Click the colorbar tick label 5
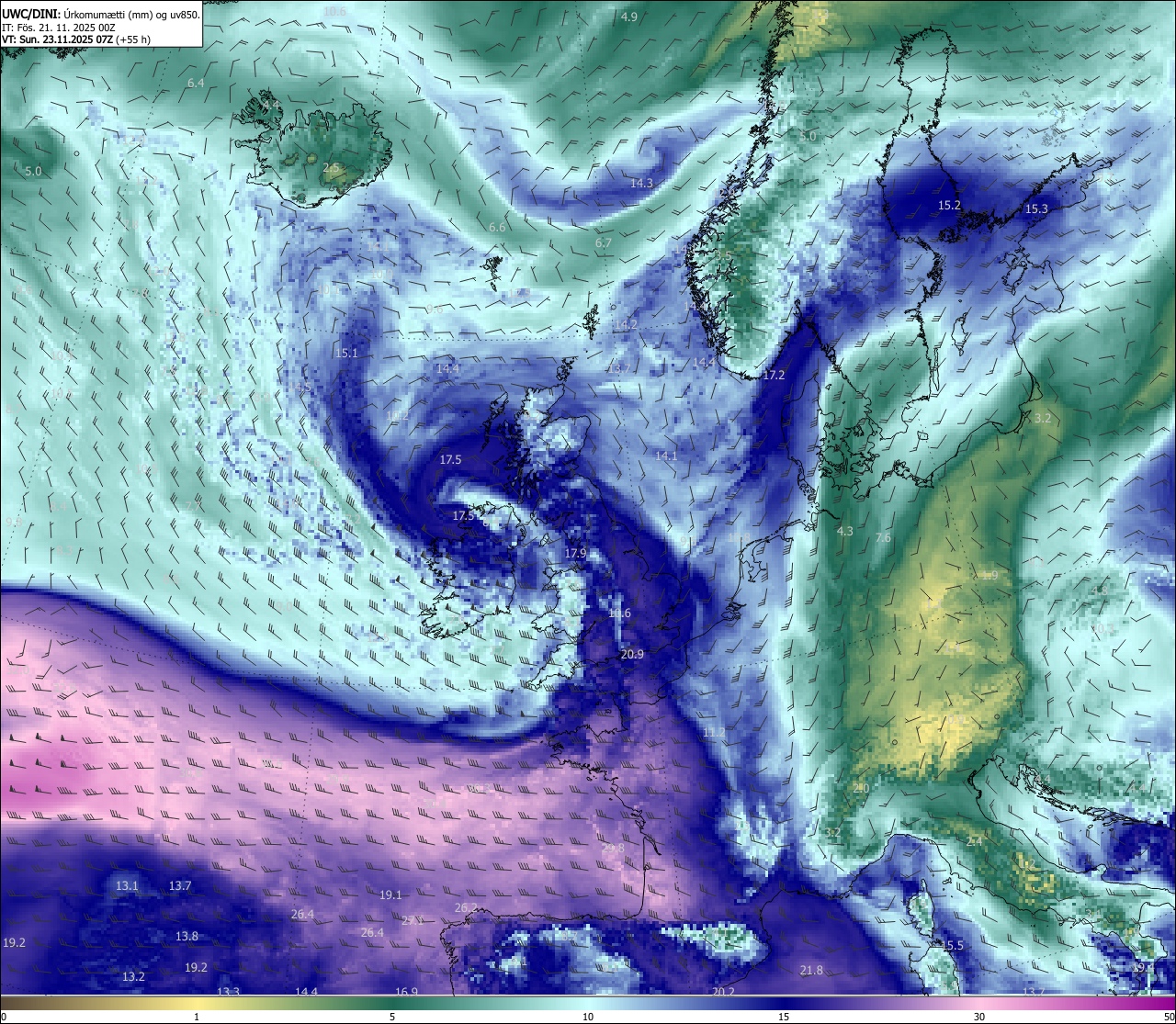The width and height of the screenshot is (1176, 1024). (392, 1016)
